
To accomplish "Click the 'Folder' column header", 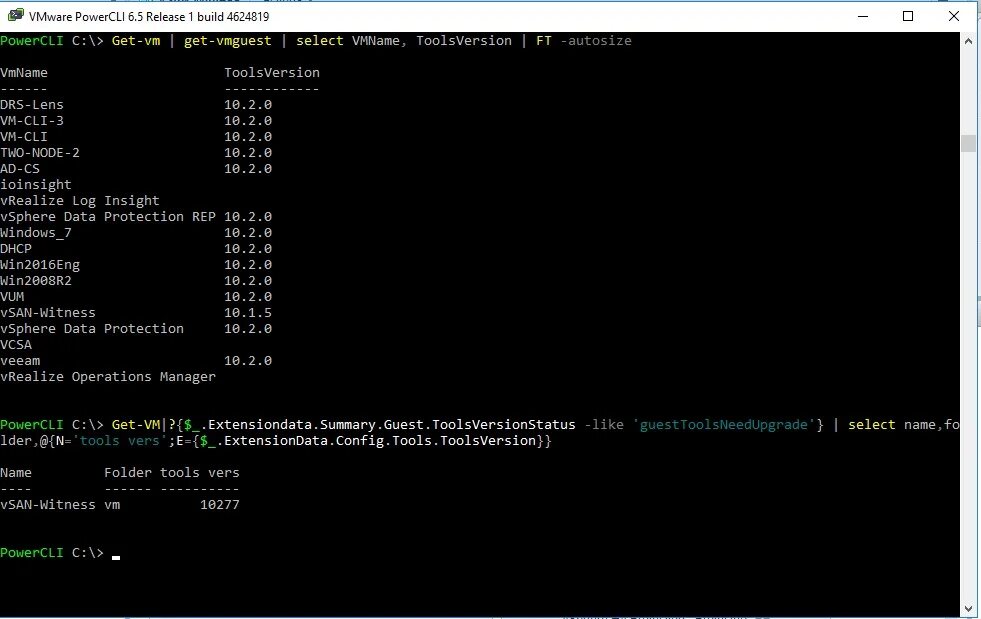I will point(128,473).
